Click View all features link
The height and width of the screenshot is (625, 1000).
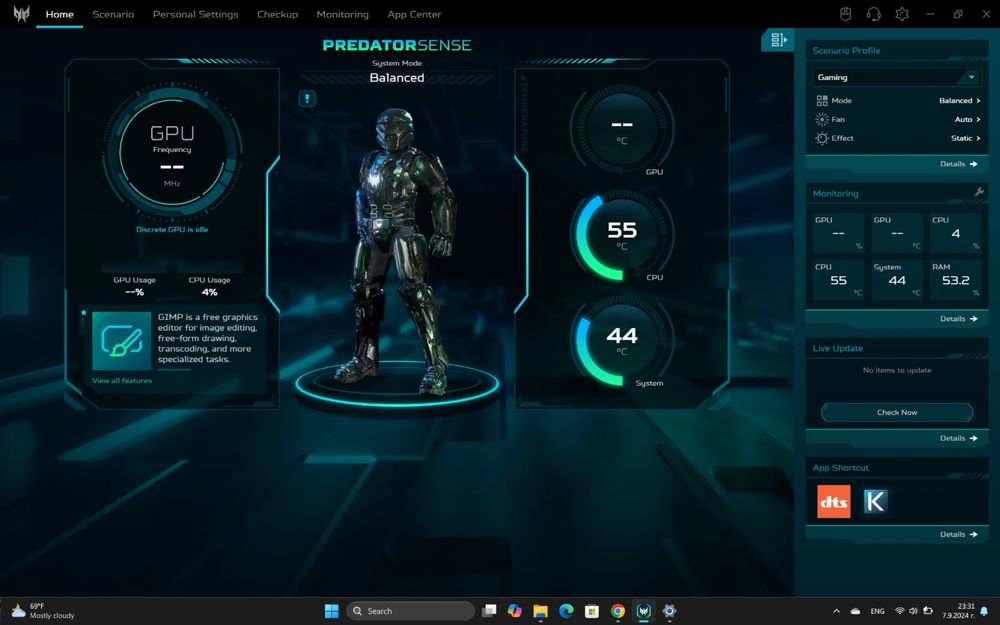(122, 381)
